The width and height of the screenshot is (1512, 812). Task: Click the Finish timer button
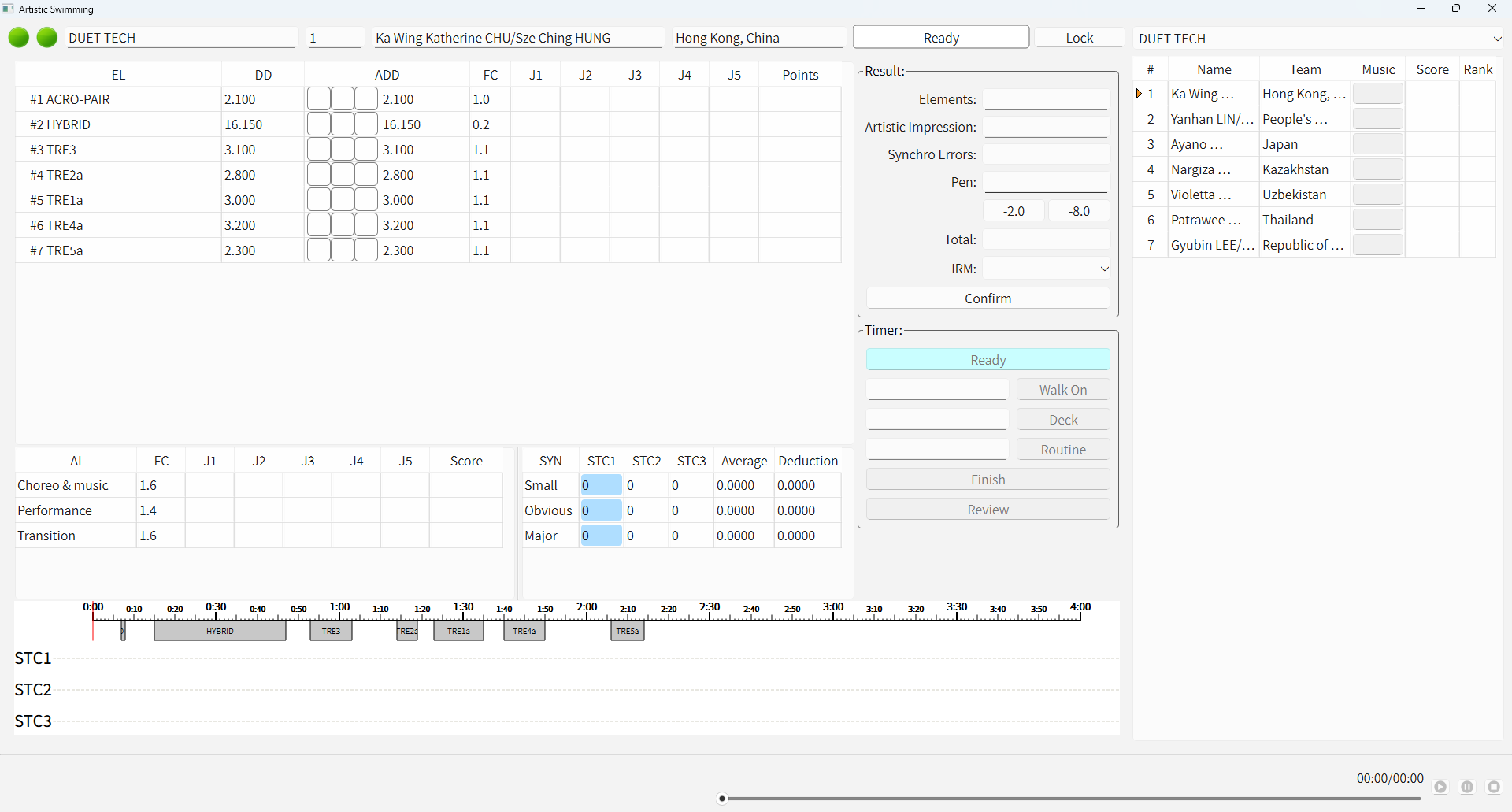pos(988,480)
